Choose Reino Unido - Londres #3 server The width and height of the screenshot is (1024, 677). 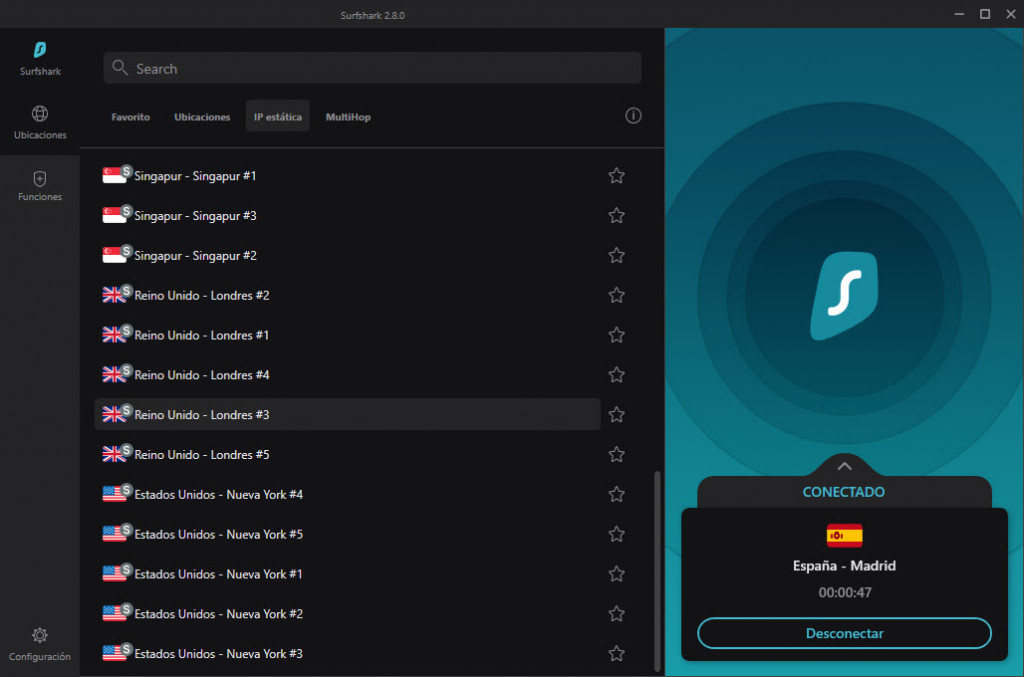pyautogui.click(x=347, y=415)
